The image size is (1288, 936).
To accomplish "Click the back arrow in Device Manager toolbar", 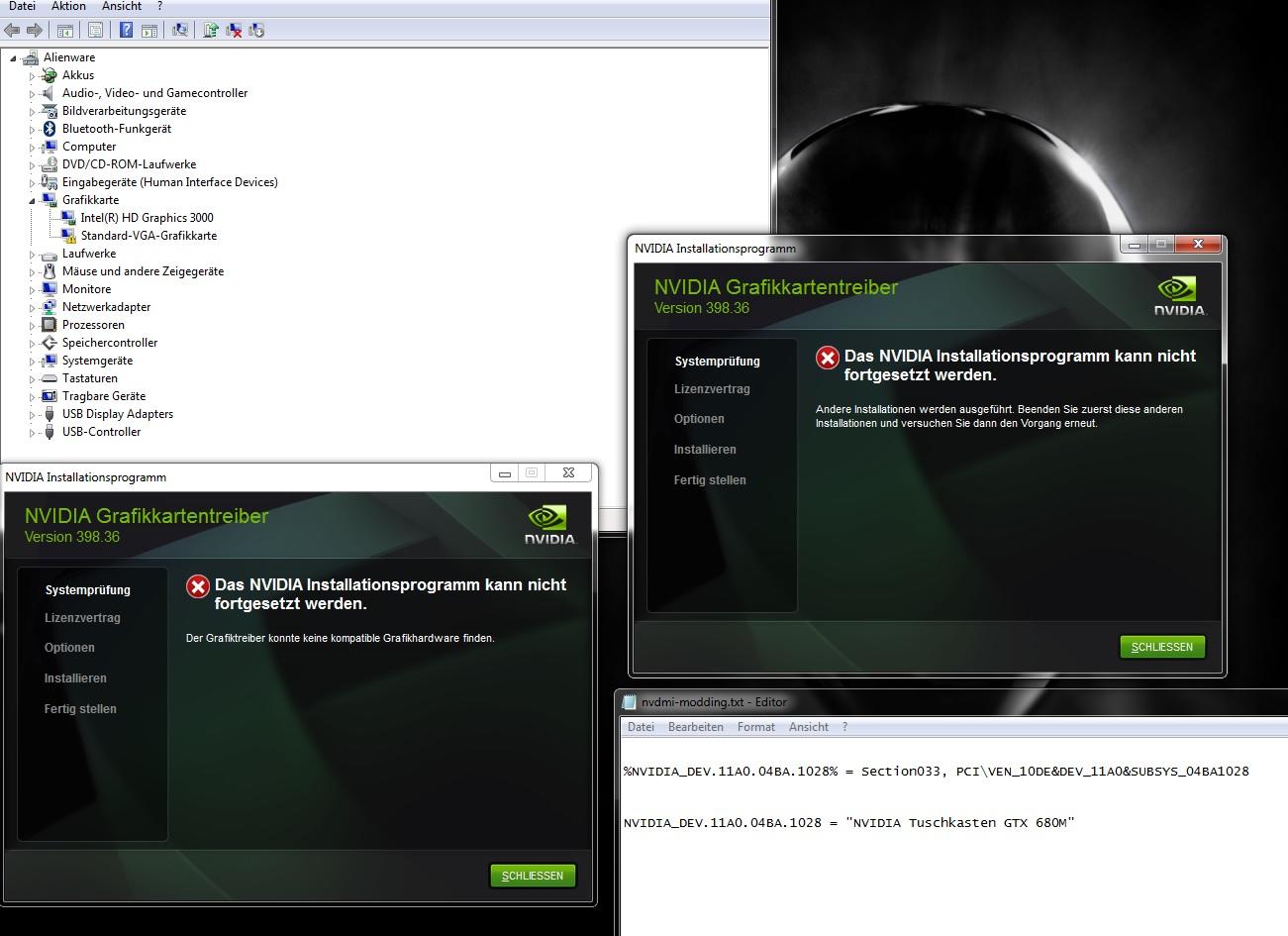I will point(12,30).
